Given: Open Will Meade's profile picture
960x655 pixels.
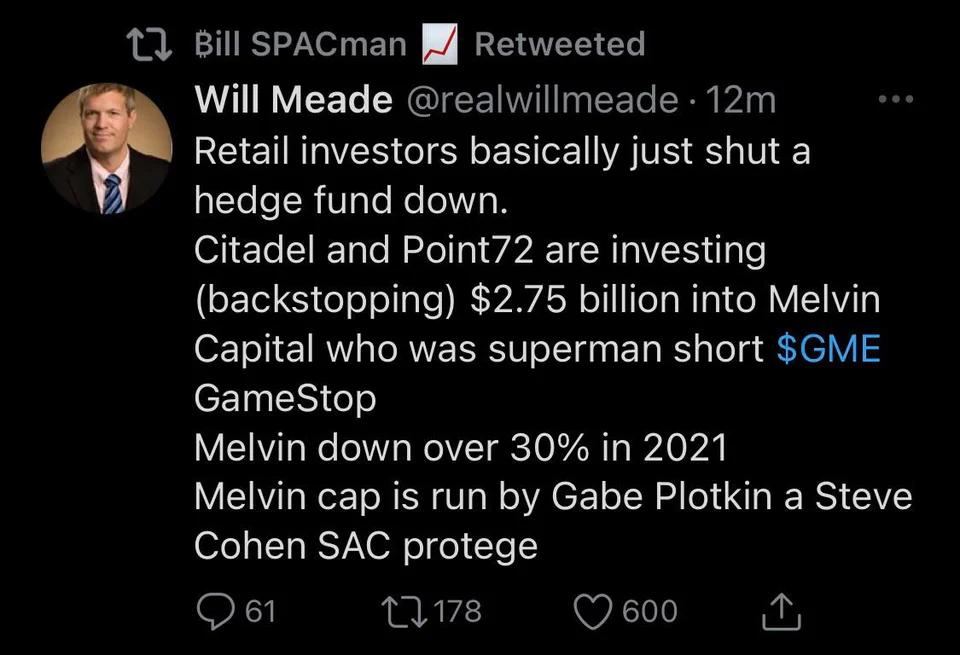Looking at the screenshot, I should click(106, 149).
